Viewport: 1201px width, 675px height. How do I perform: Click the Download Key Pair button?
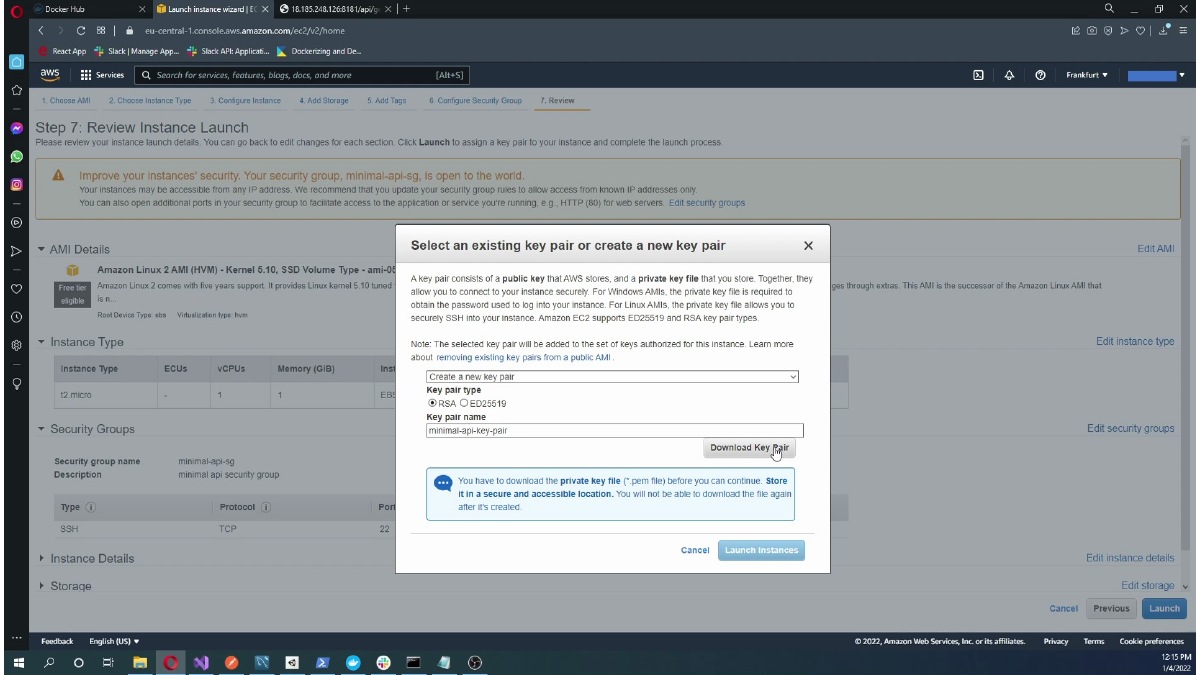coord(749,448)
